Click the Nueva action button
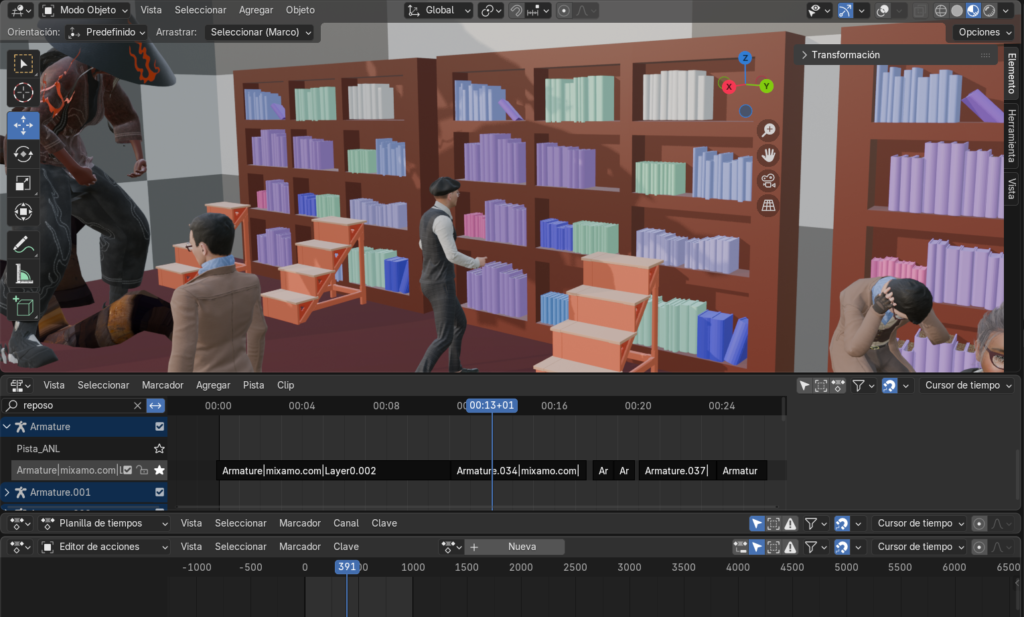The width and height of the screenshot is (1024, 617). 522,547
